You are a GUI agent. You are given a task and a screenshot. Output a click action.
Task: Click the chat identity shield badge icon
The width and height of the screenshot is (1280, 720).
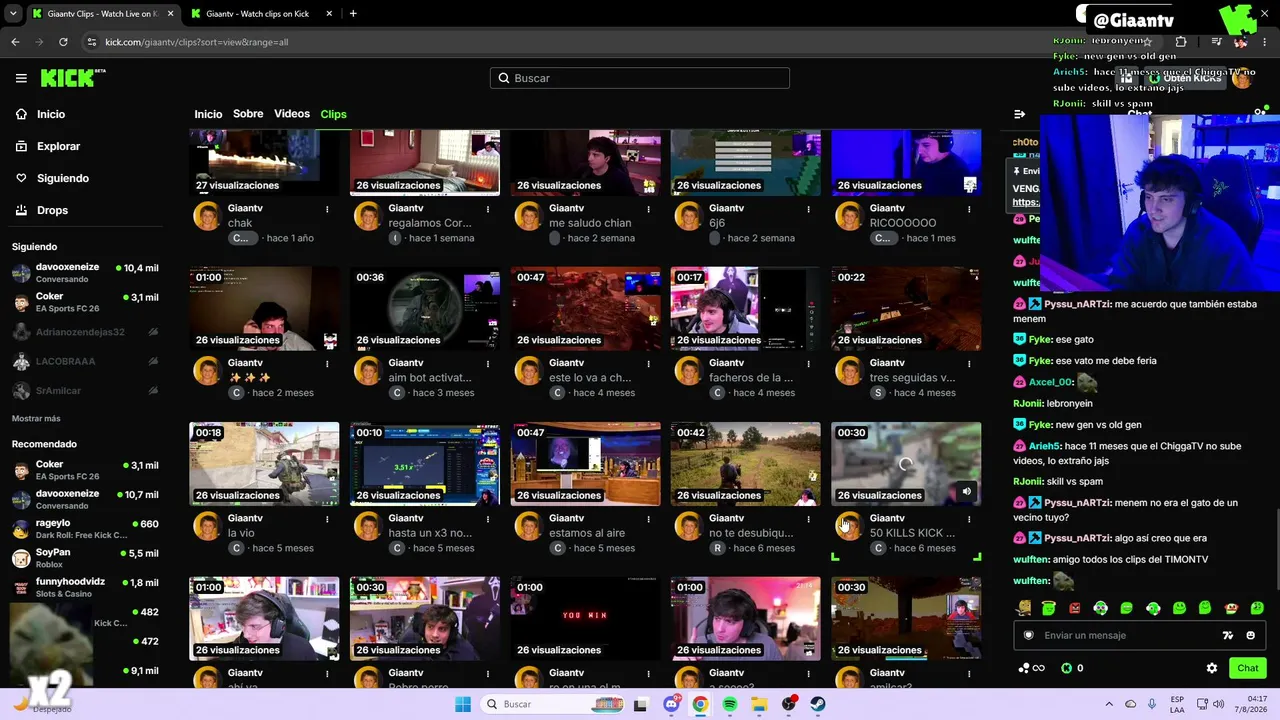[1028, 635]
